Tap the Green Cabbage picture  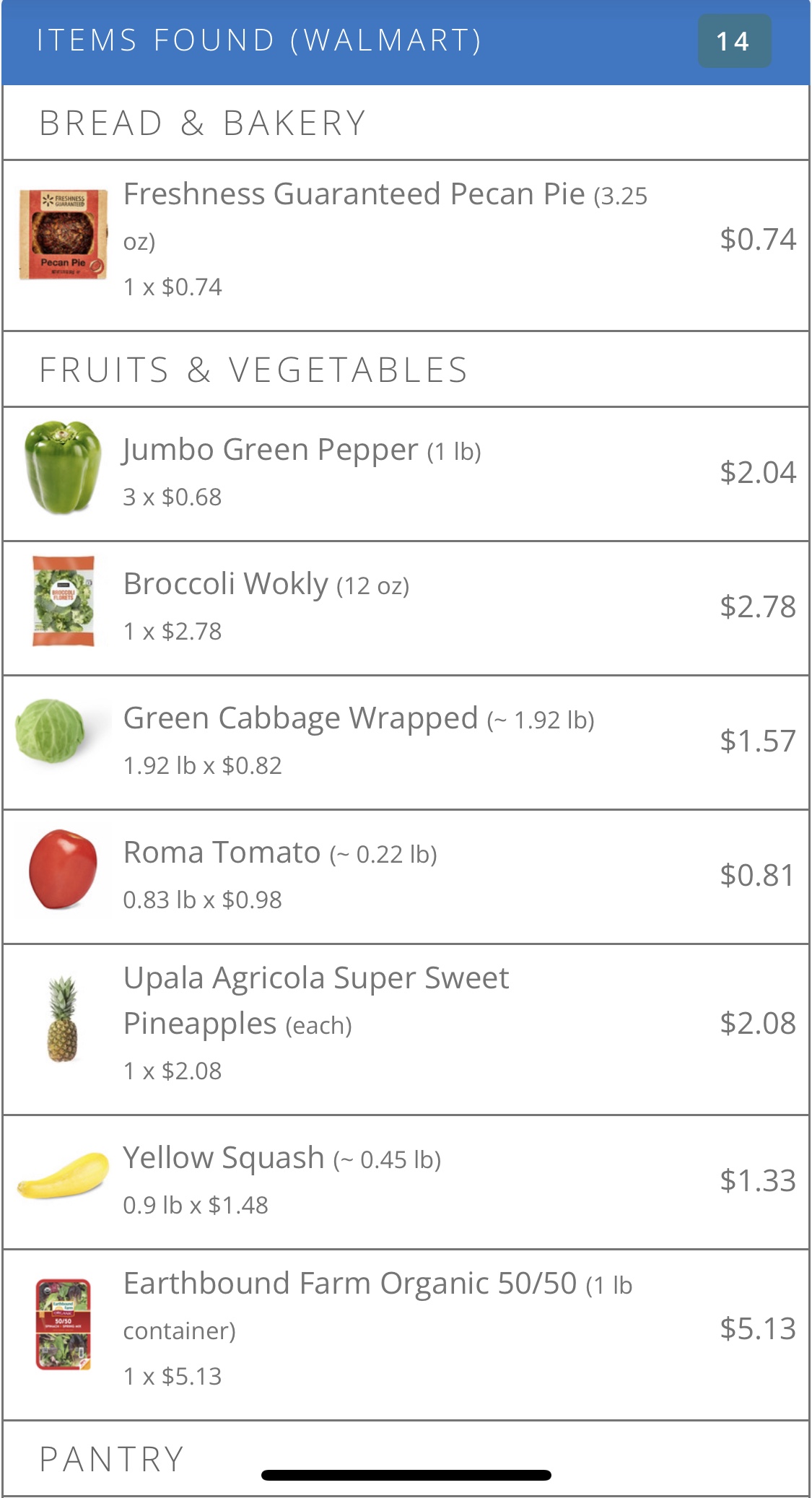[x=51, y=730]
